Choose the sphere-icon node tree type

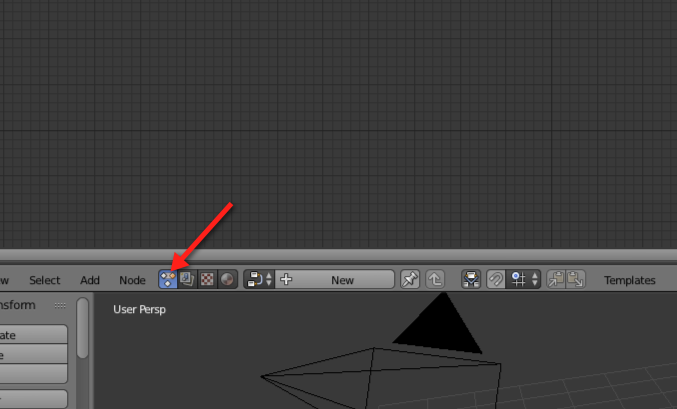point(227,279)
